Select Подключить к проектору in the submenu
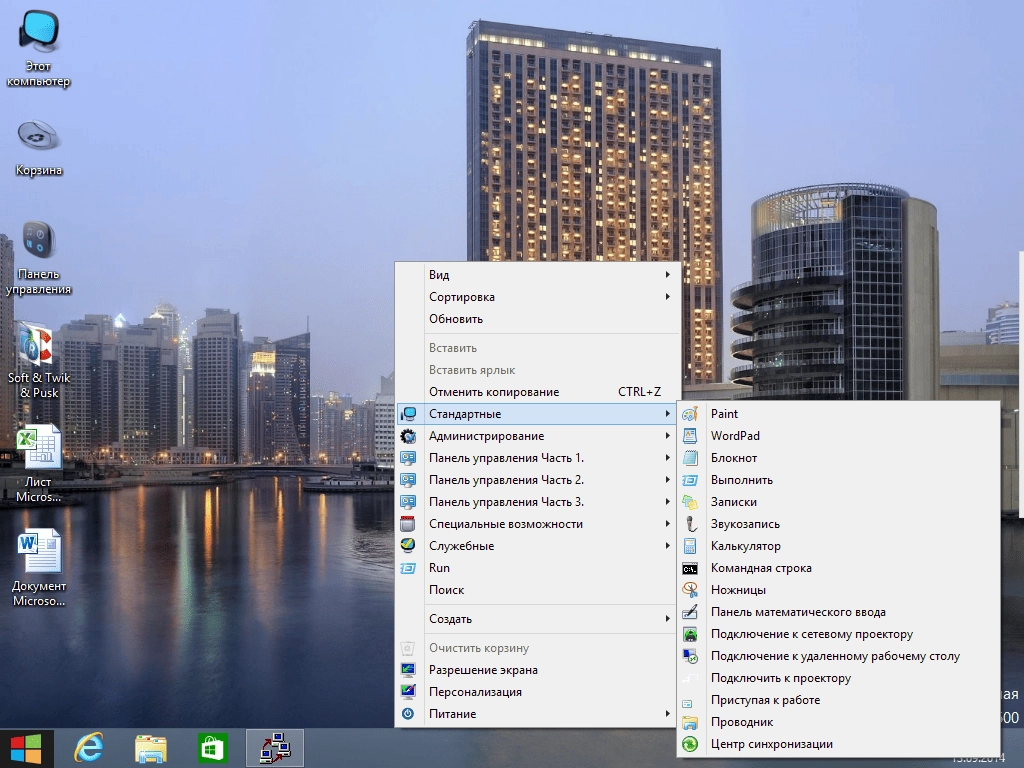This screenshot has height=768, width=1024. (x=839, y=678)
